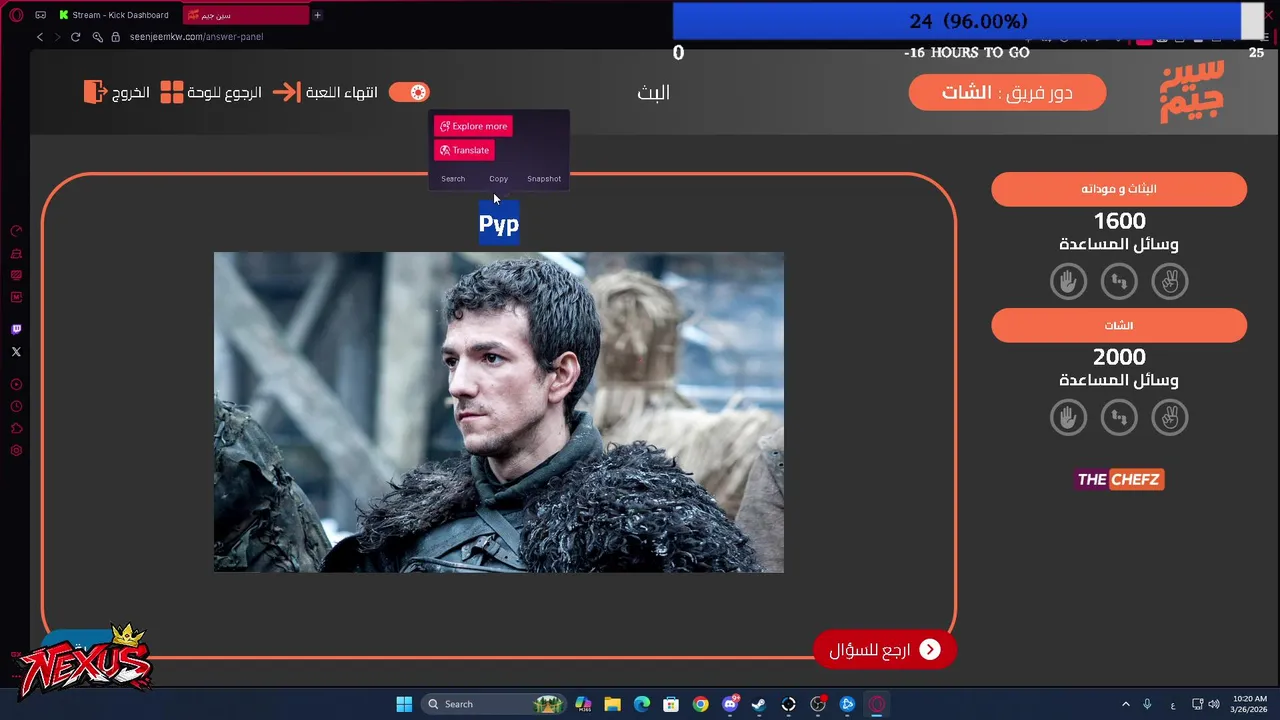Image resolution: width=1280 pixels, height=720 pixels.
Task: Click the سين جيم site logo
Action: click(x=1192, y=92)
